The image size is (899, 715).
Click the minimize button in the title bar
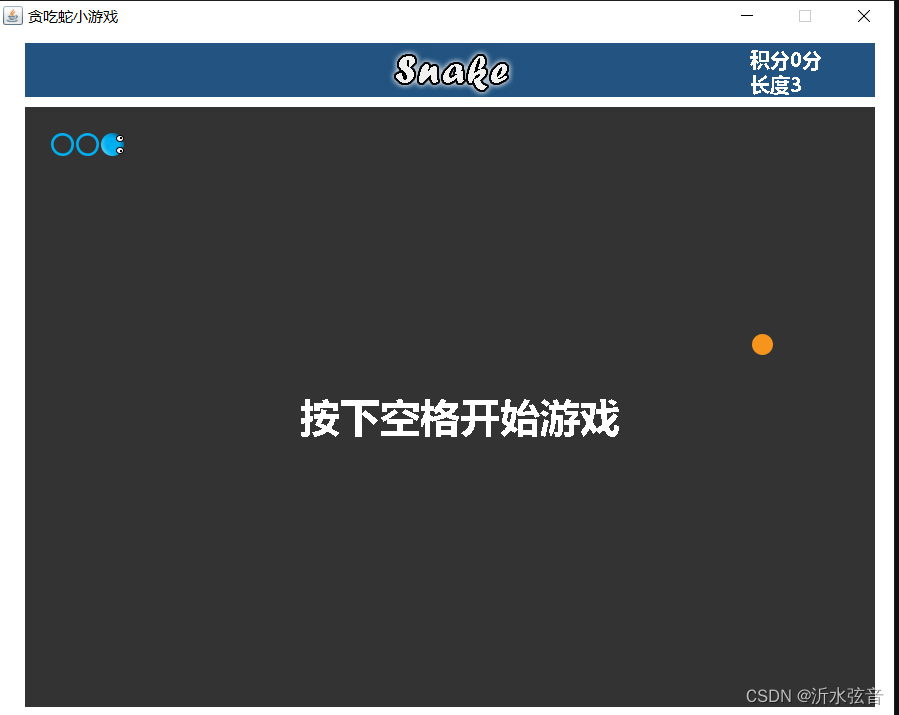[x=746, y=16]
